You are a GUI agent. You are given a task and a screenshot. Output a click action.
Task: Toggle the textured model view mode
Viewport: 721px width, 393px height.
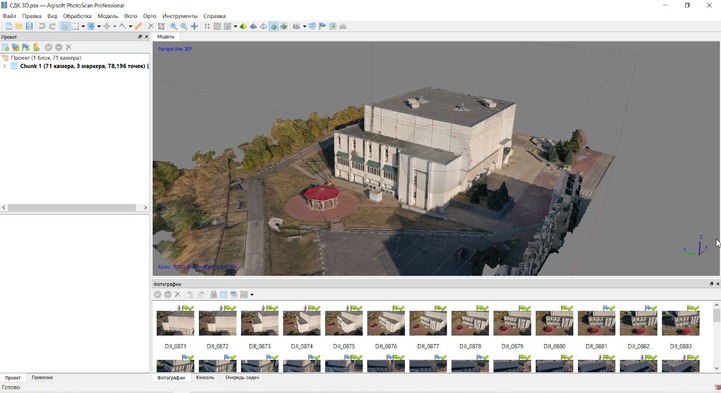pyautogui.click(x=274, y=26)
